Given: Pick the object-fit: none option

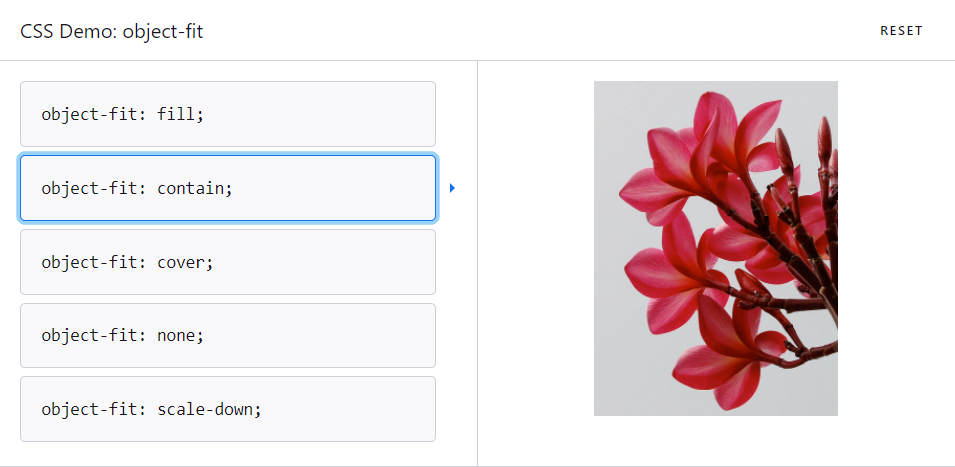Looking at the screenshot, I should point(228,335).
